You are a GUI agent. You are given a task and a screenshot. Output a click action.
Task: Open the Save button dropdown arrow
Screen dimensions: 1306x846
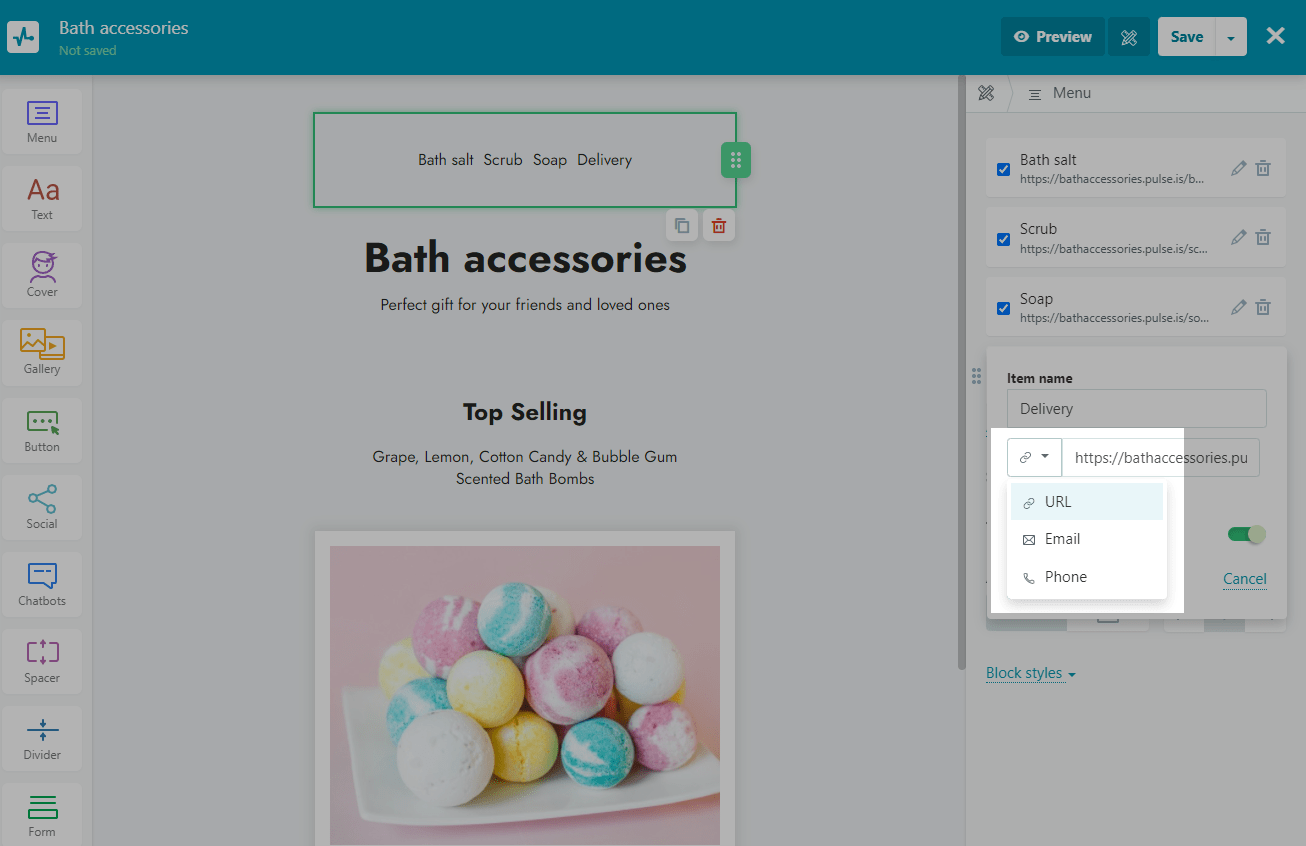click(x=1230, y=37)
